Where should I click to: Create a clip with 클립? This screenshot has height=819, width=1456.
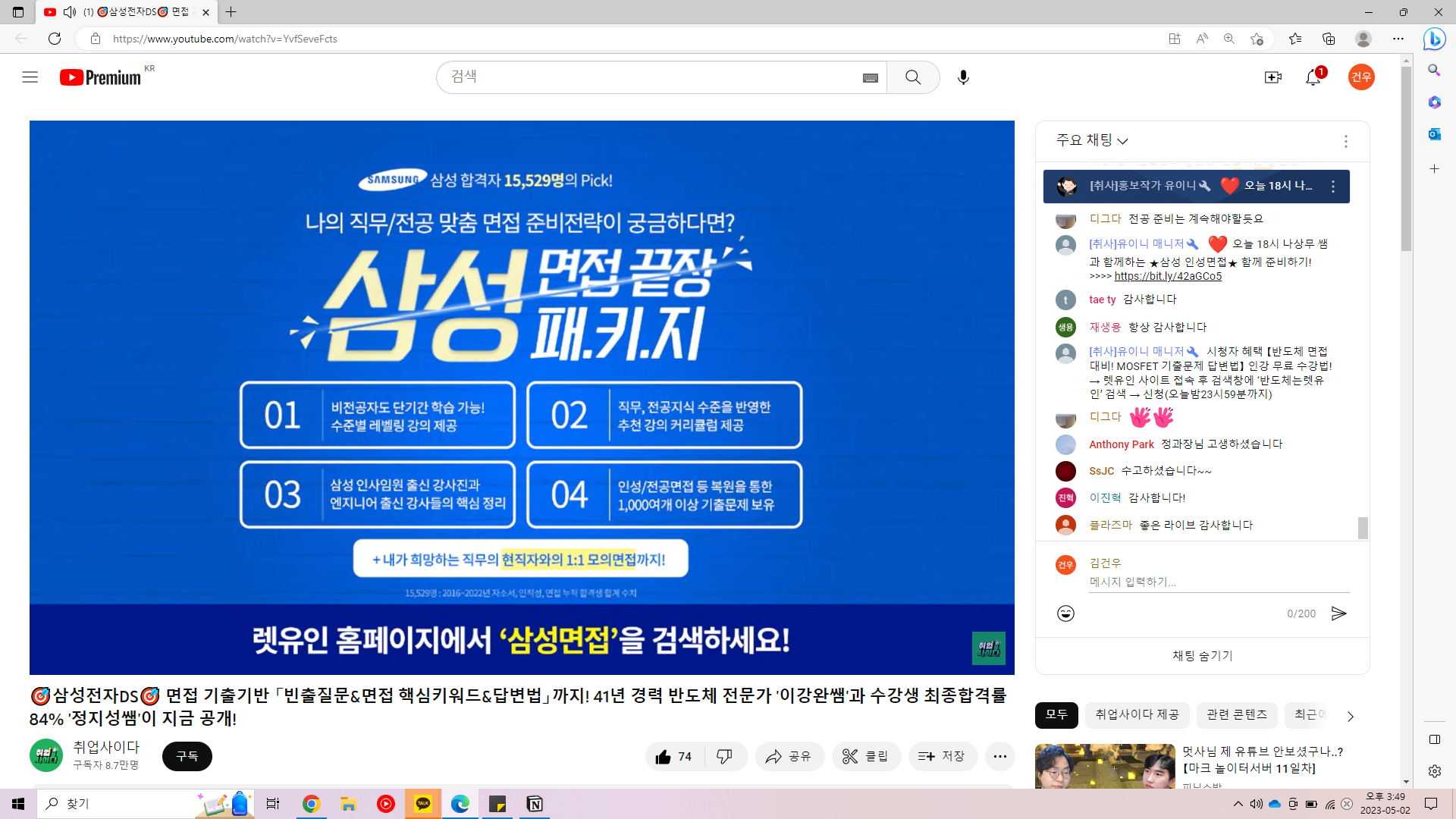[866, 756]
